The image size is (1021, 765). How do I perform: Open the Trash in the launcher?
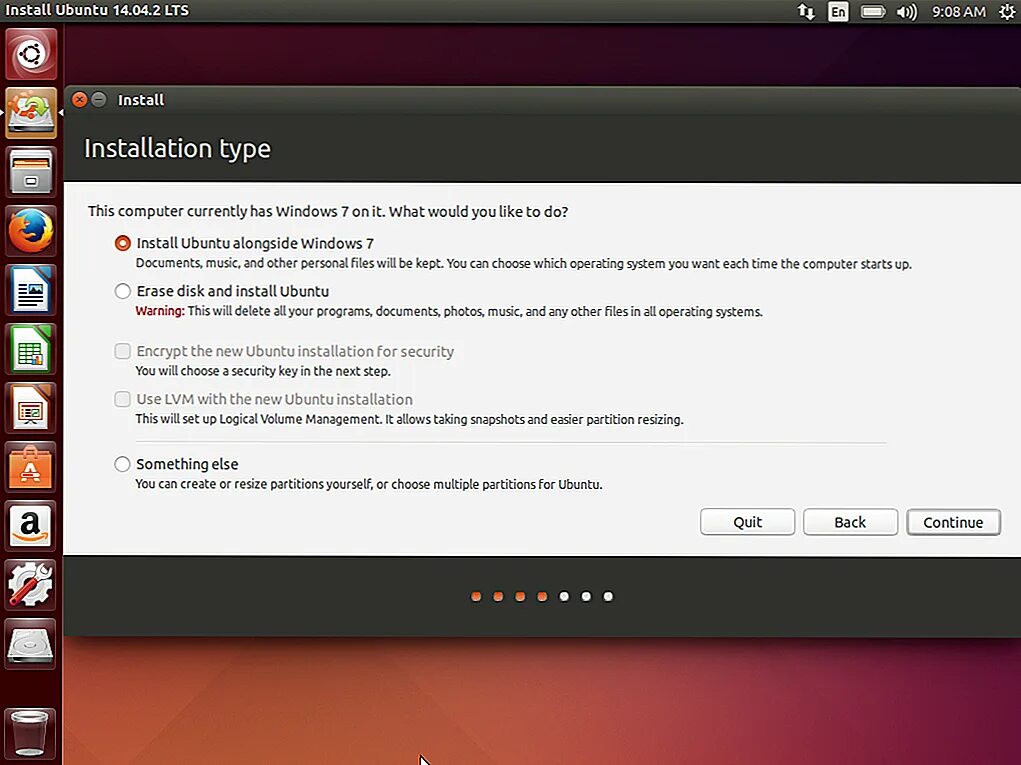[x=31, y=732]
